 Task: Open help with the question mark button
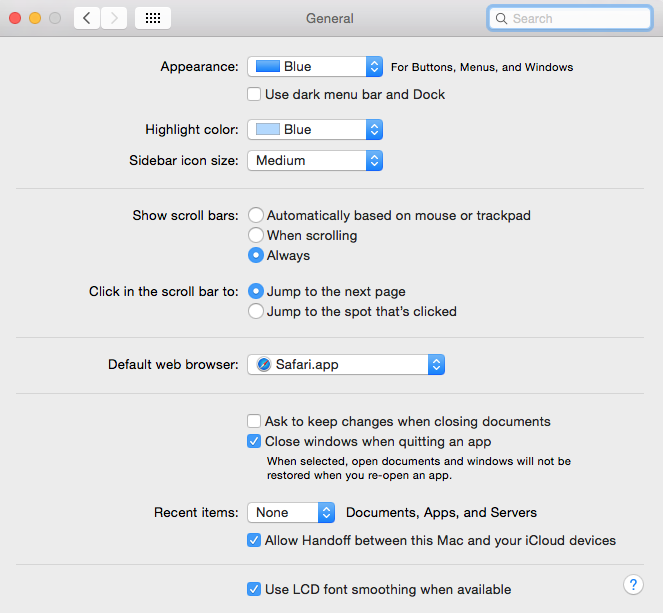coord(633,585)
